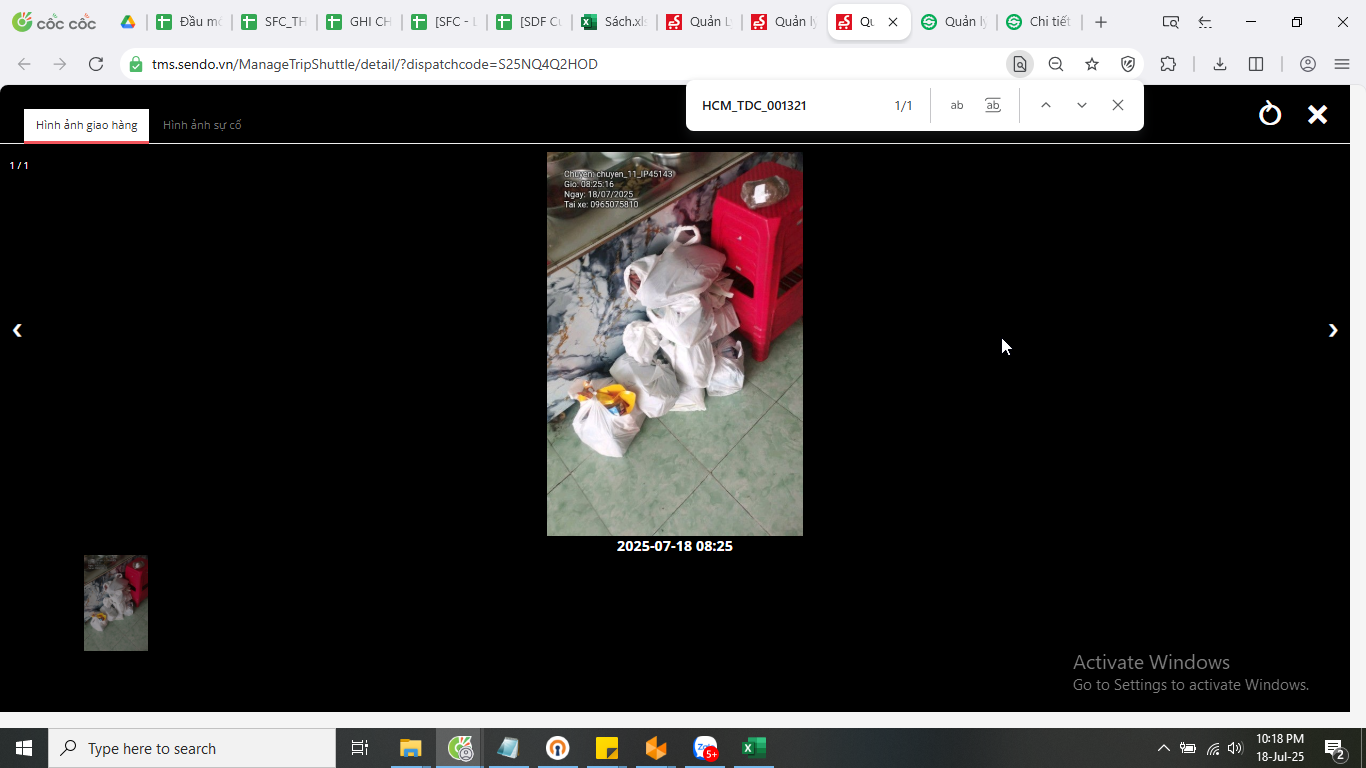Click the find-in-page icon in the address bar
This screenshot has height=768, width=1366.
coord(1020,64)
